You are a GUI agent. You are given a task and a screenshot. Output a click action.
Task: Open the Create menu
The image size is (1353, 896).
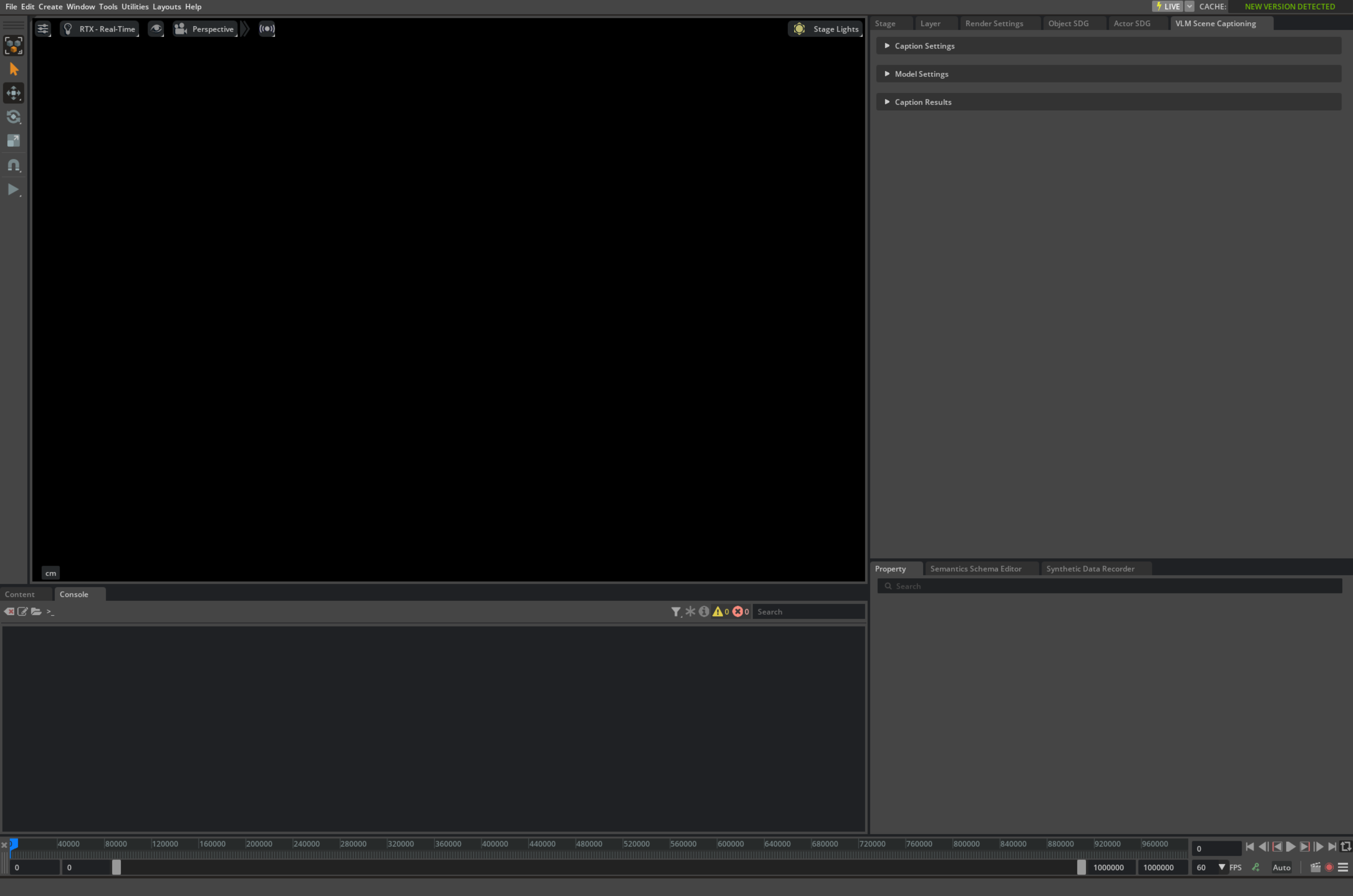click(50, 6)
